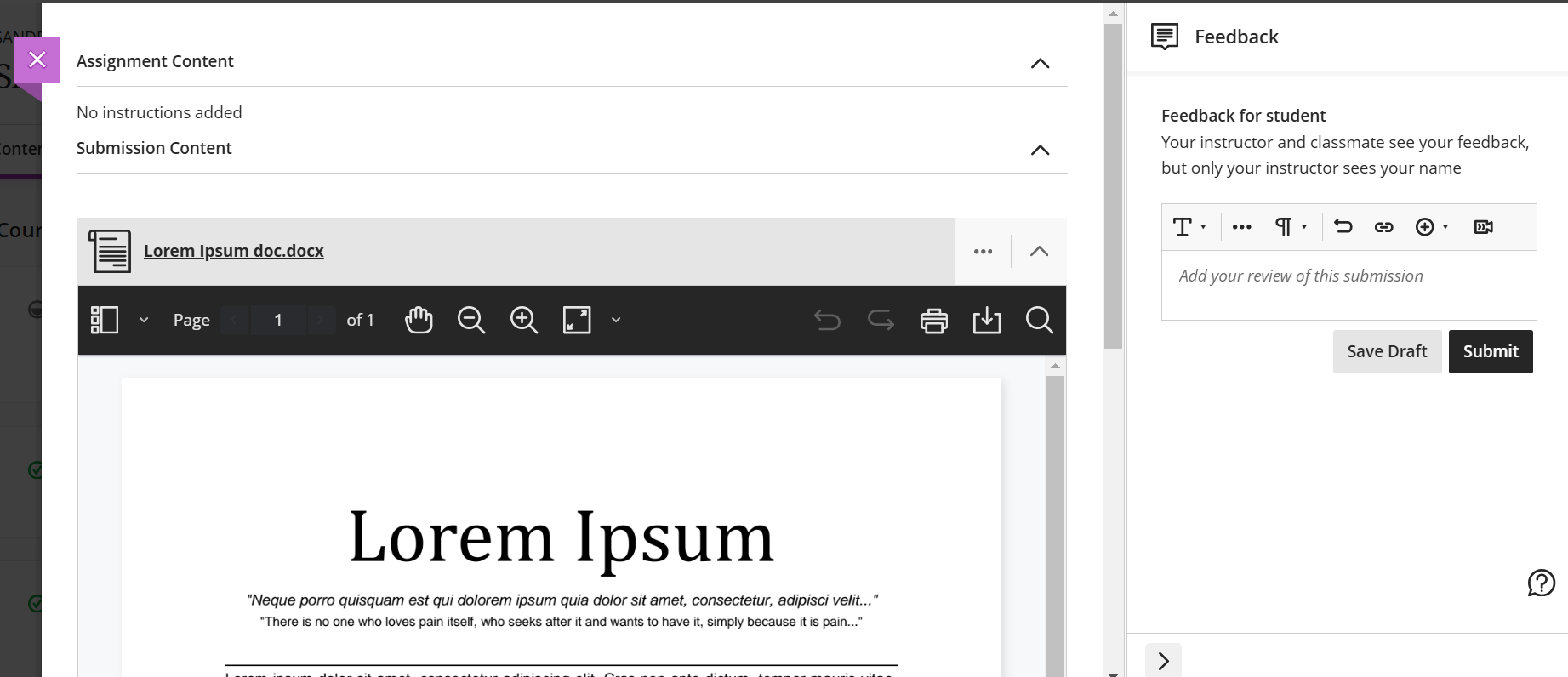Image resolution: width=1568 pixels, height=677 pixels.
Task: Open search in the document viewer
Action: pos(1039,320)
